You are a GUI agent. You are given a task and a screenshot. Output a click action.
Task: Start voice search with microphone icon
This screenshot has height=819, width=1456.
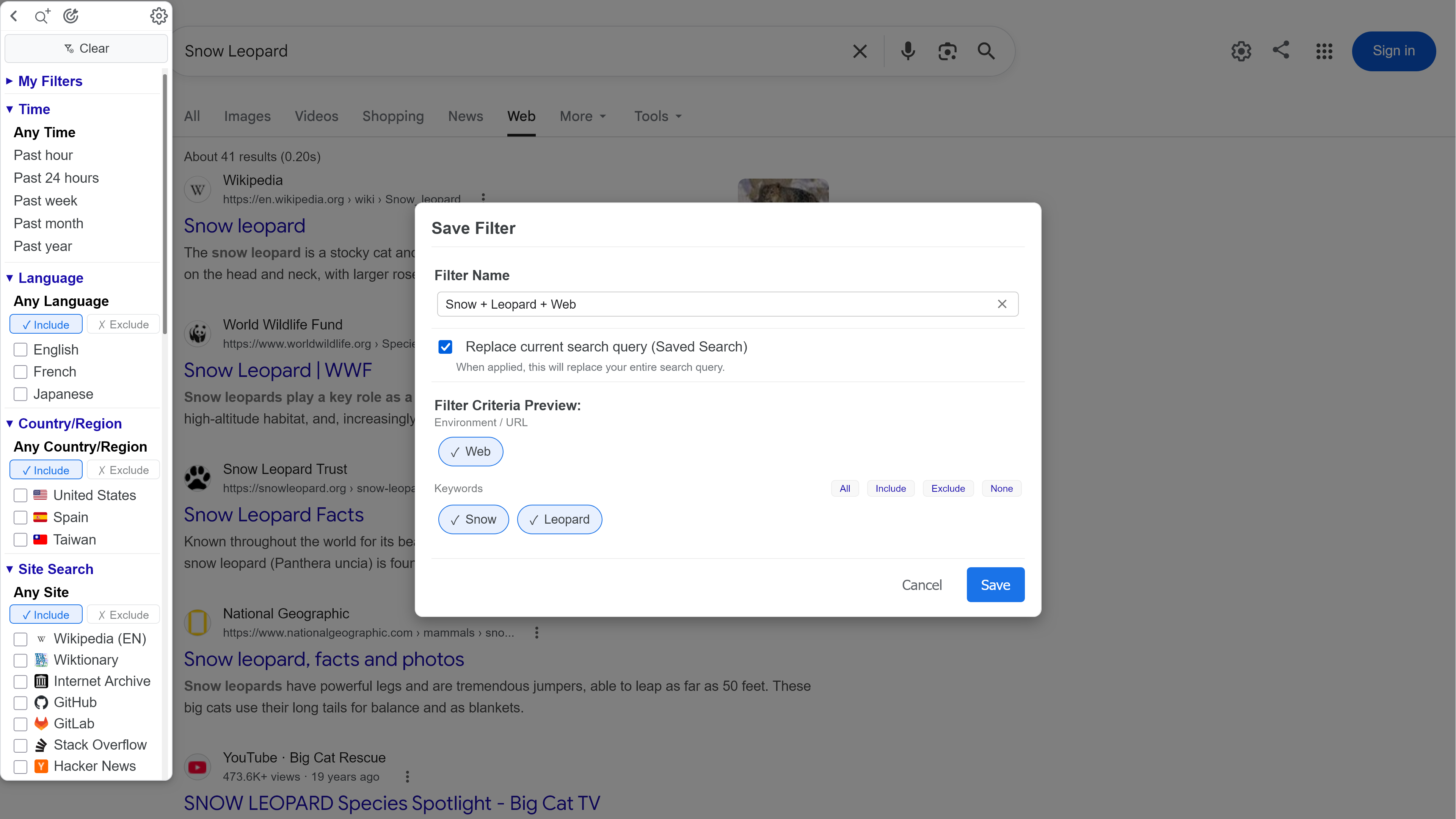click(x=908, y=52)
